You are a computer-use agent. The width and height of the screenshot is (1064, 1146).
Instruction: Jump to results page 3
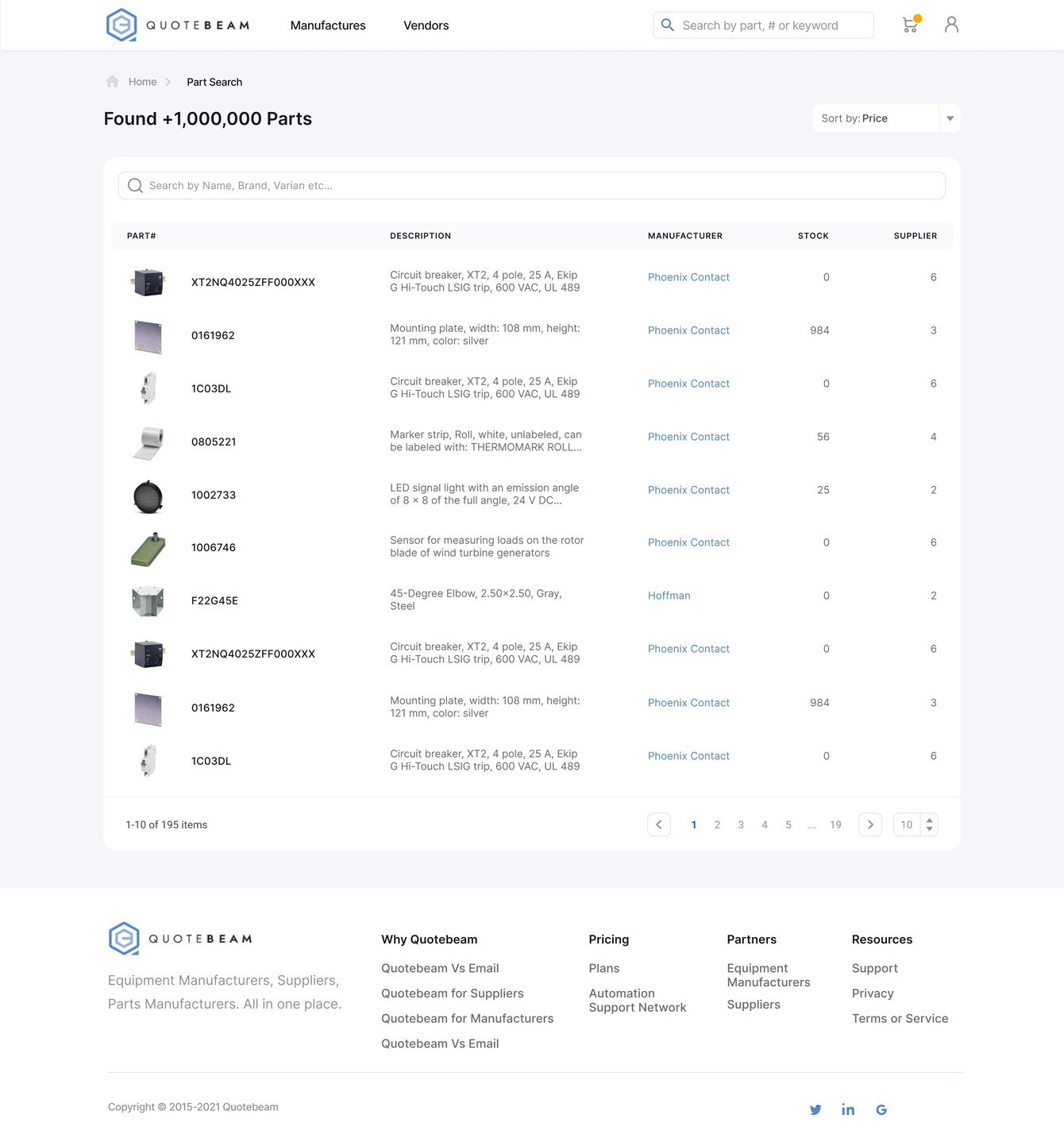(741, 824)
